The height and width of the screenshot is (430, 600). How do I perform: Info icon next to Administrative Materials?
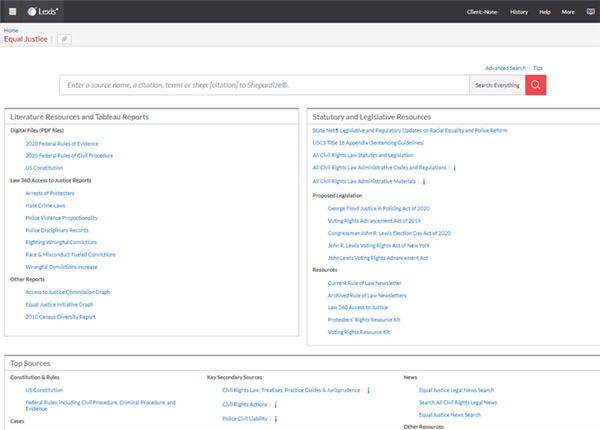pyautogui.click(x=424, y=181)
